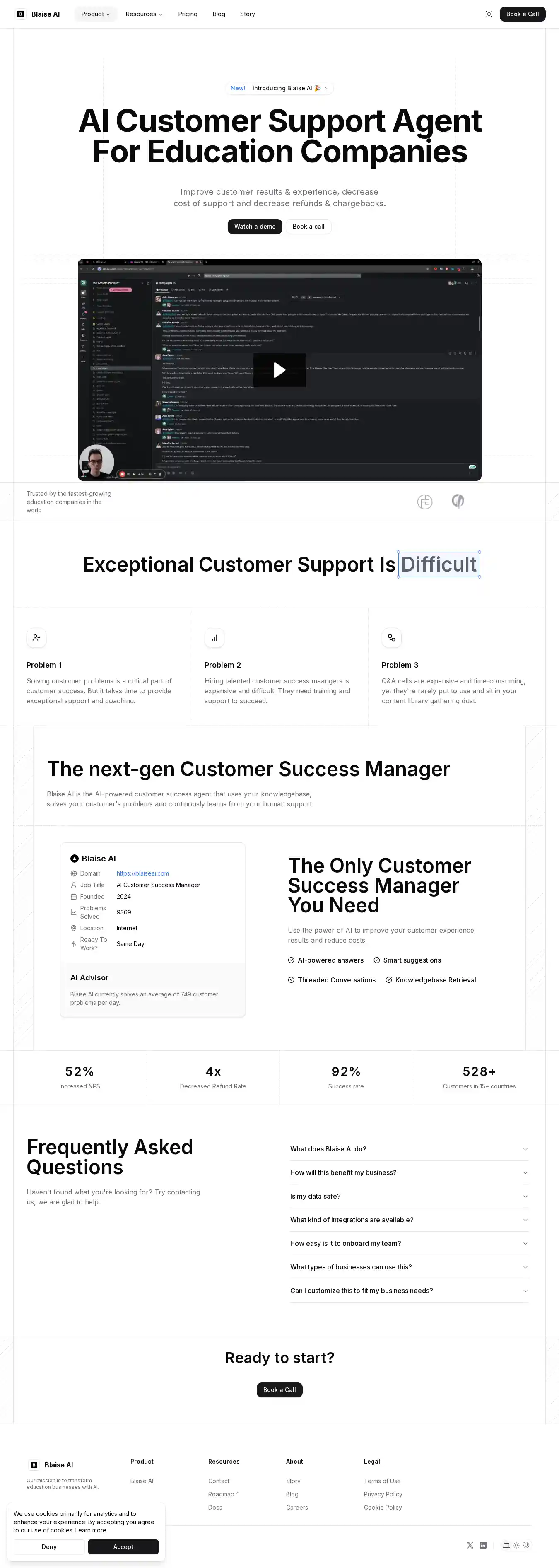The height and width of the screenshot is (1568, 559).
Task: Open the X (Twitter) social link
Action: [x=470, y=1545]
